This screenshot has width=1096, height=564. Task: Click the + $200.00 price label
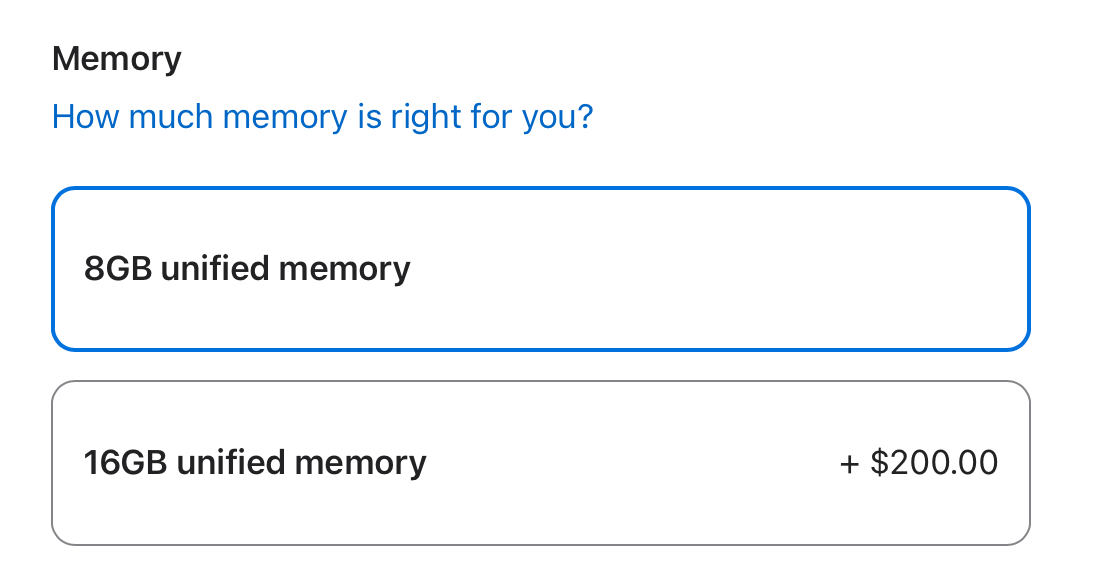pos(918,463)
